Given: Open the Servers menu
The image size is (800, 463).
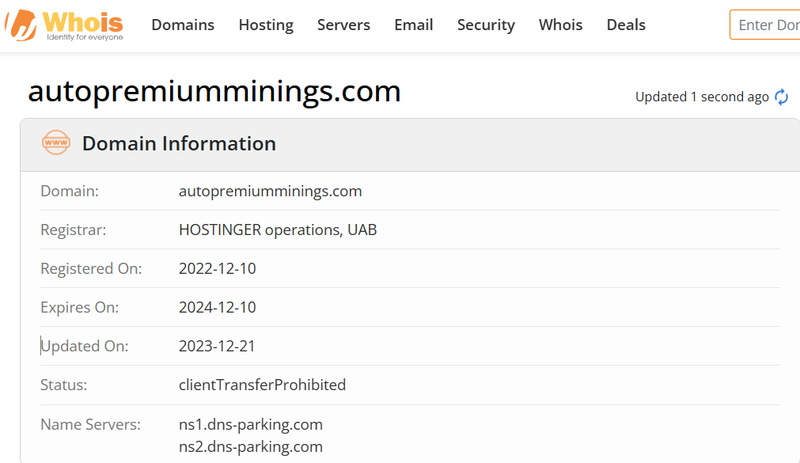Looking at the screenshot, I should (343, 25).
